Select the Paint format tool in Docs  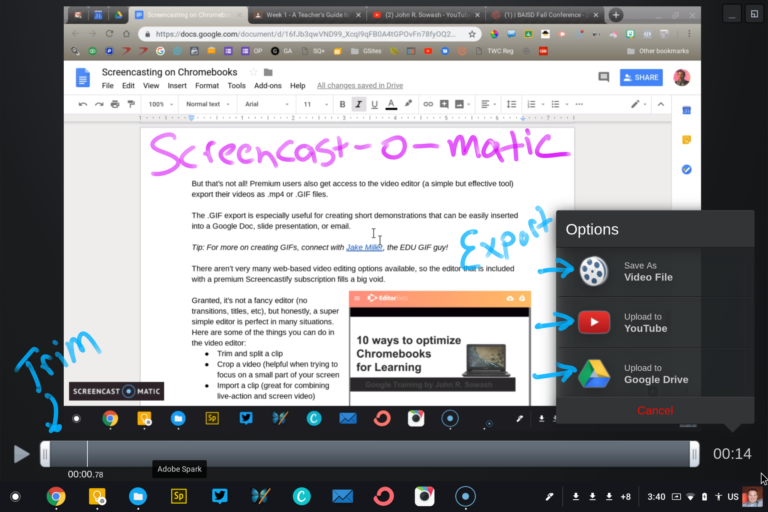(131, 104)
